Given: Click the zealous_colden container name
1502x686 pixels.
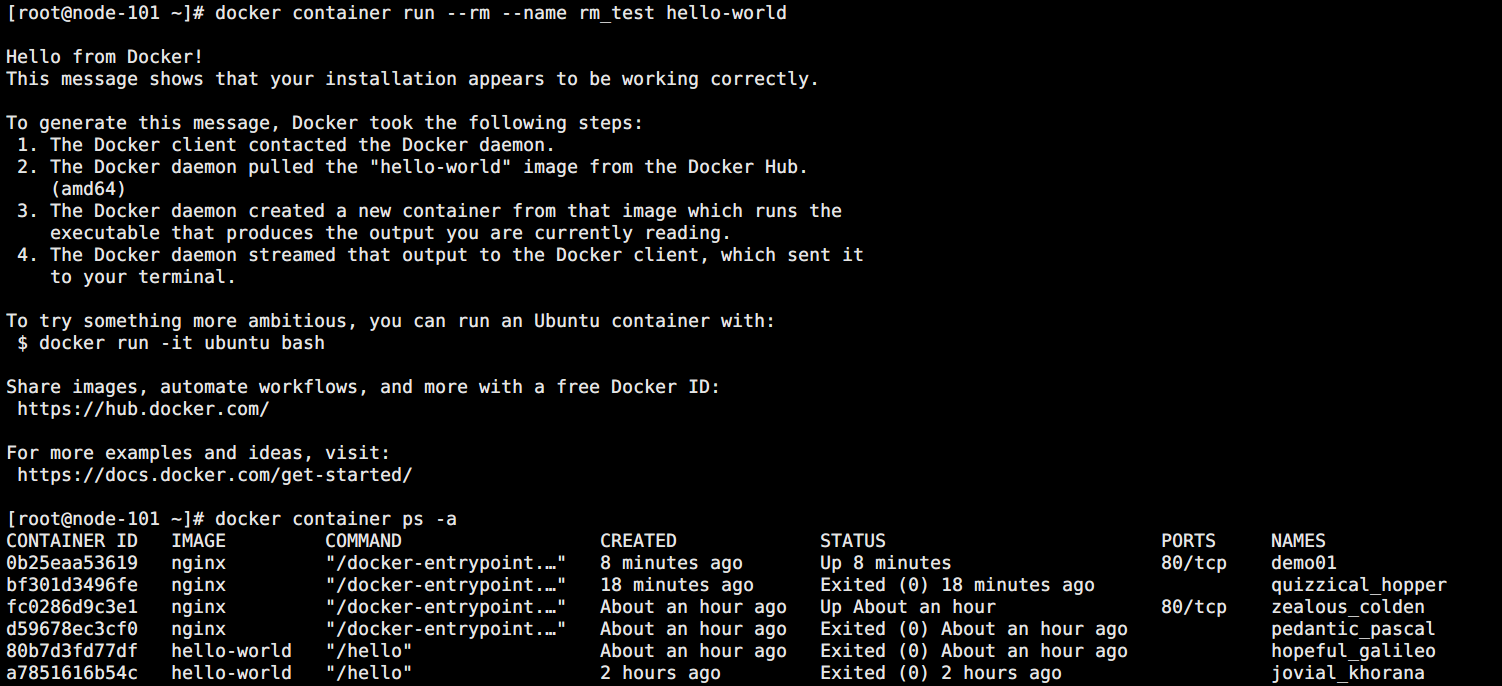Looking at the screenshot, I should tap(1347, 607).
